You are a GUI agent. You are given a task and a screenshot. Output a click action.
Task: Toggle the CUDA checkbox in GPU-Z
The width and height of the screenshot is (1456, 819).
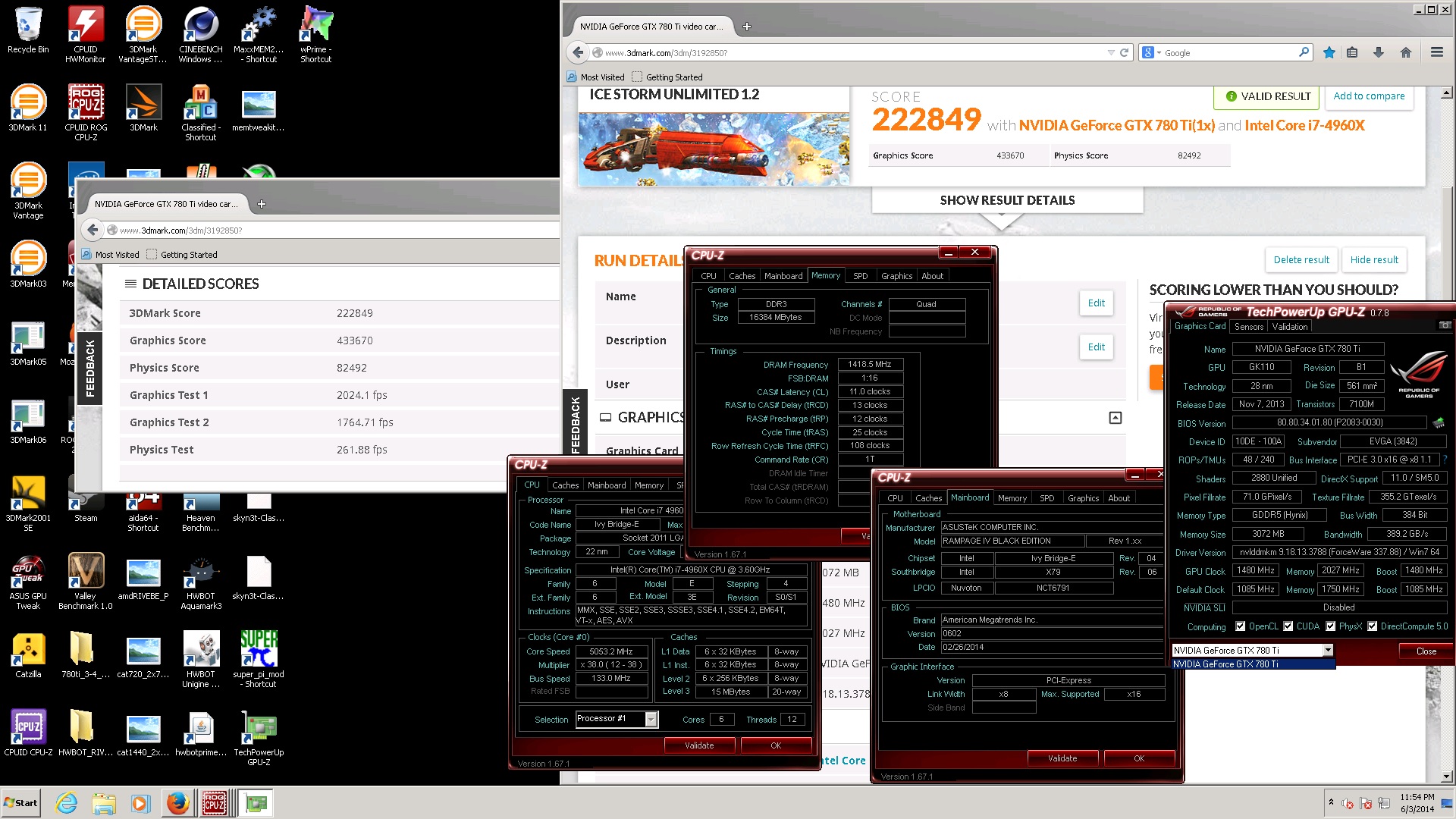(1288, 626)
